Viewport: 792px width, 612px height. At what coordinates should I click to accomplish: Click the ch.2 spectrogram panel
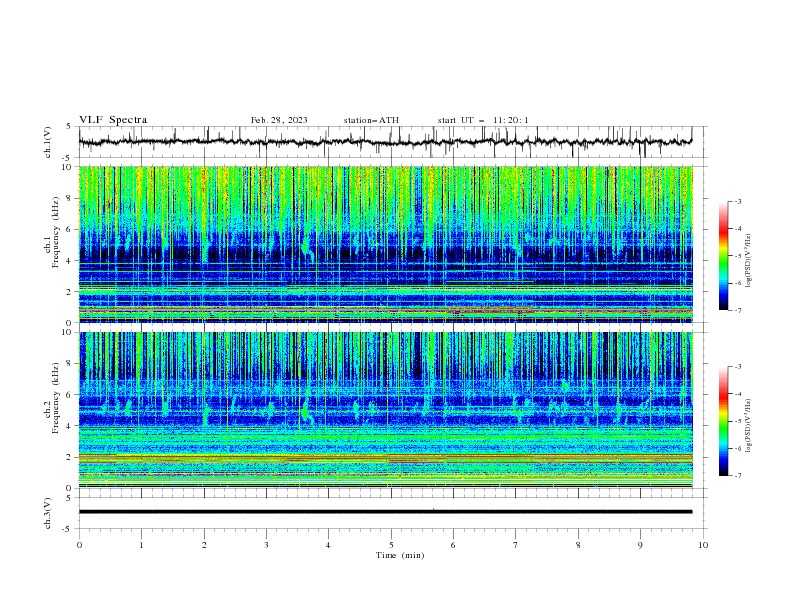385,410
